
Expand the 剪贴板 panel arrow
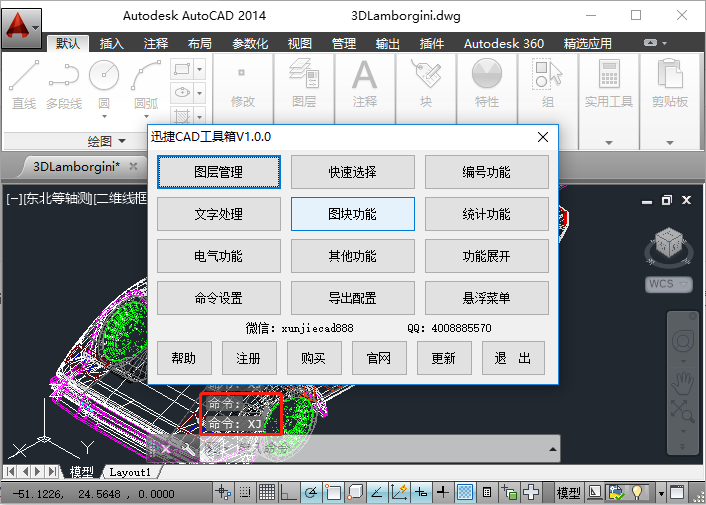tap(670, 142)
